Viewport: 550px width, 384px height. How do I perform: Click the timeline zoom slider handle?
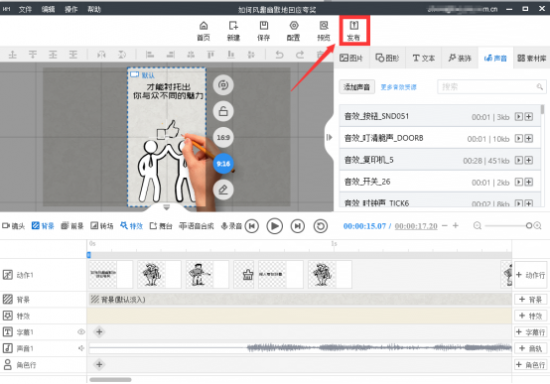(x=529, y=226)
